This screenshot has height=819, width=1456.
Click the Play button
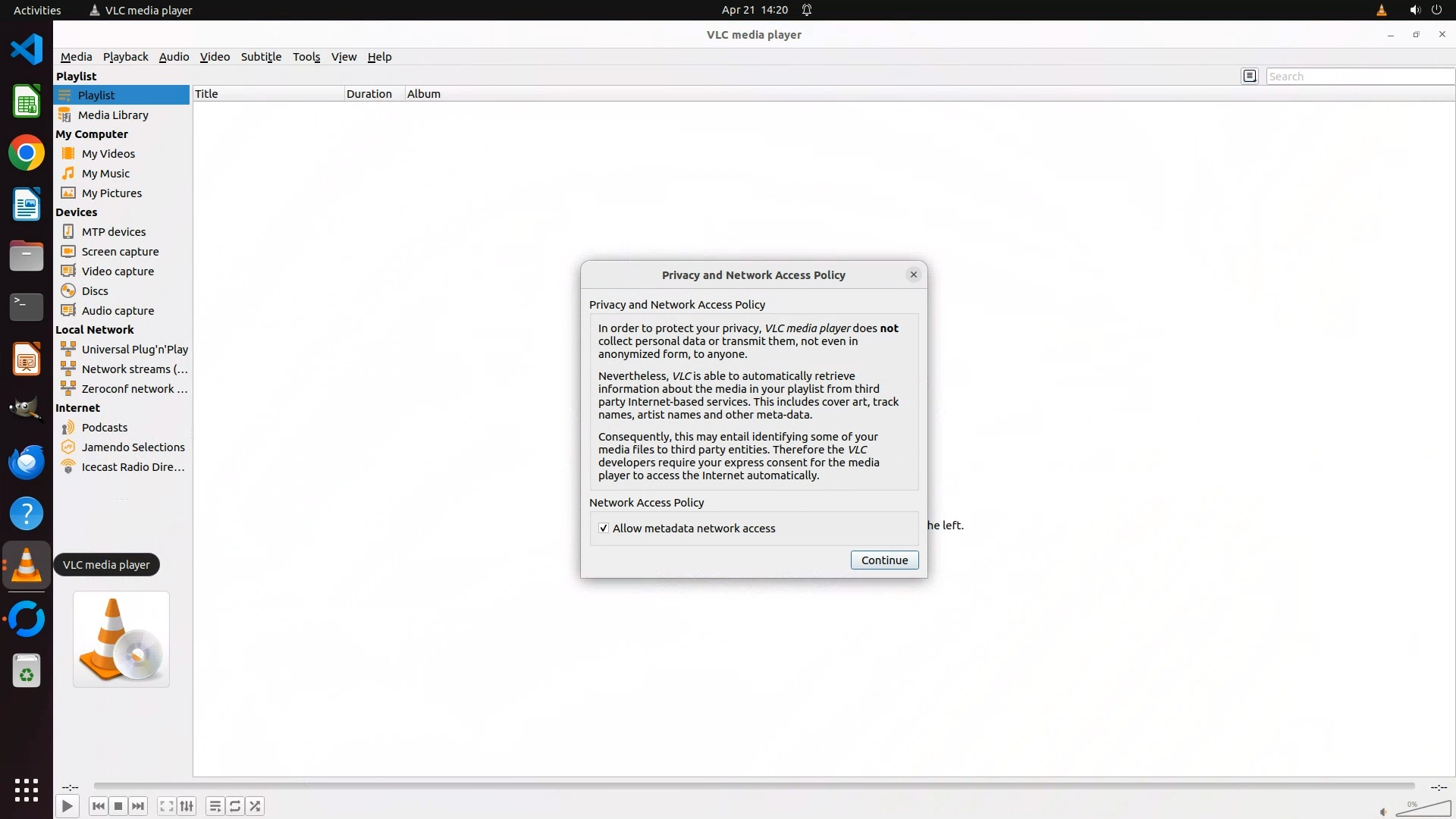[67, 806]
